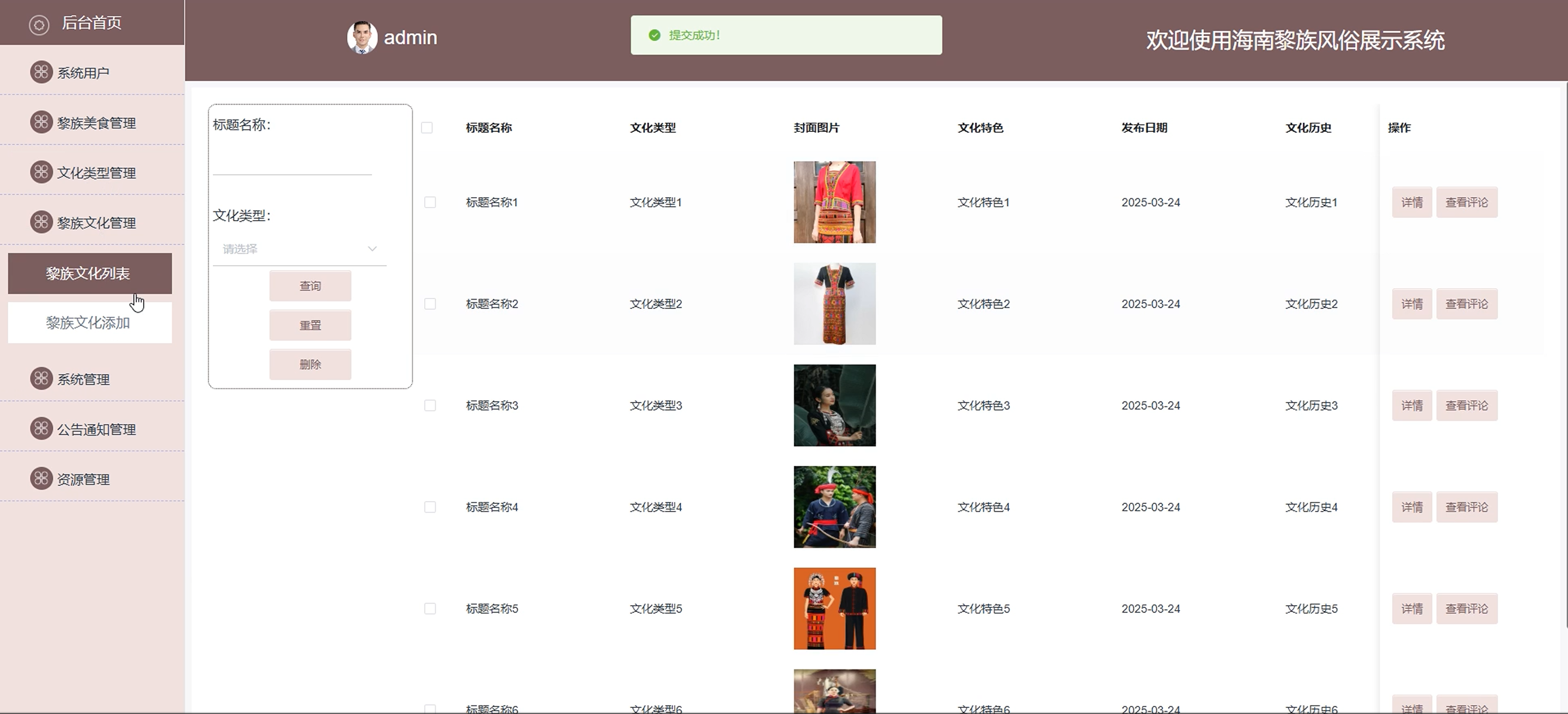Click the 标题名称 search input field
Viewport: 1568px width, 714px height.
click(292, 162)
